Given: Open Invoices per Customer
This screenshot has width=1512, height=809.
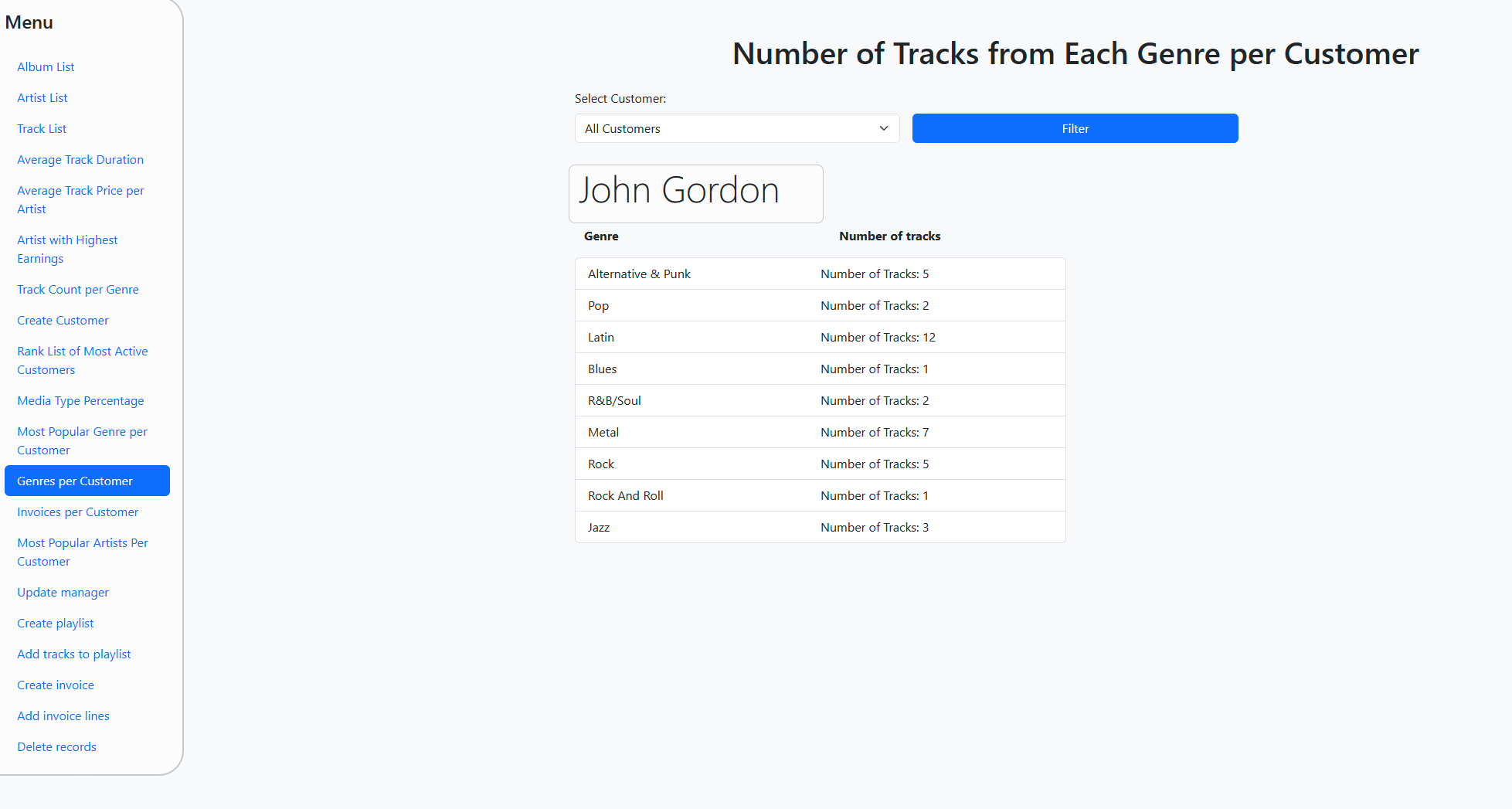Looking at the screenshot, I should [x=78, y=512].
